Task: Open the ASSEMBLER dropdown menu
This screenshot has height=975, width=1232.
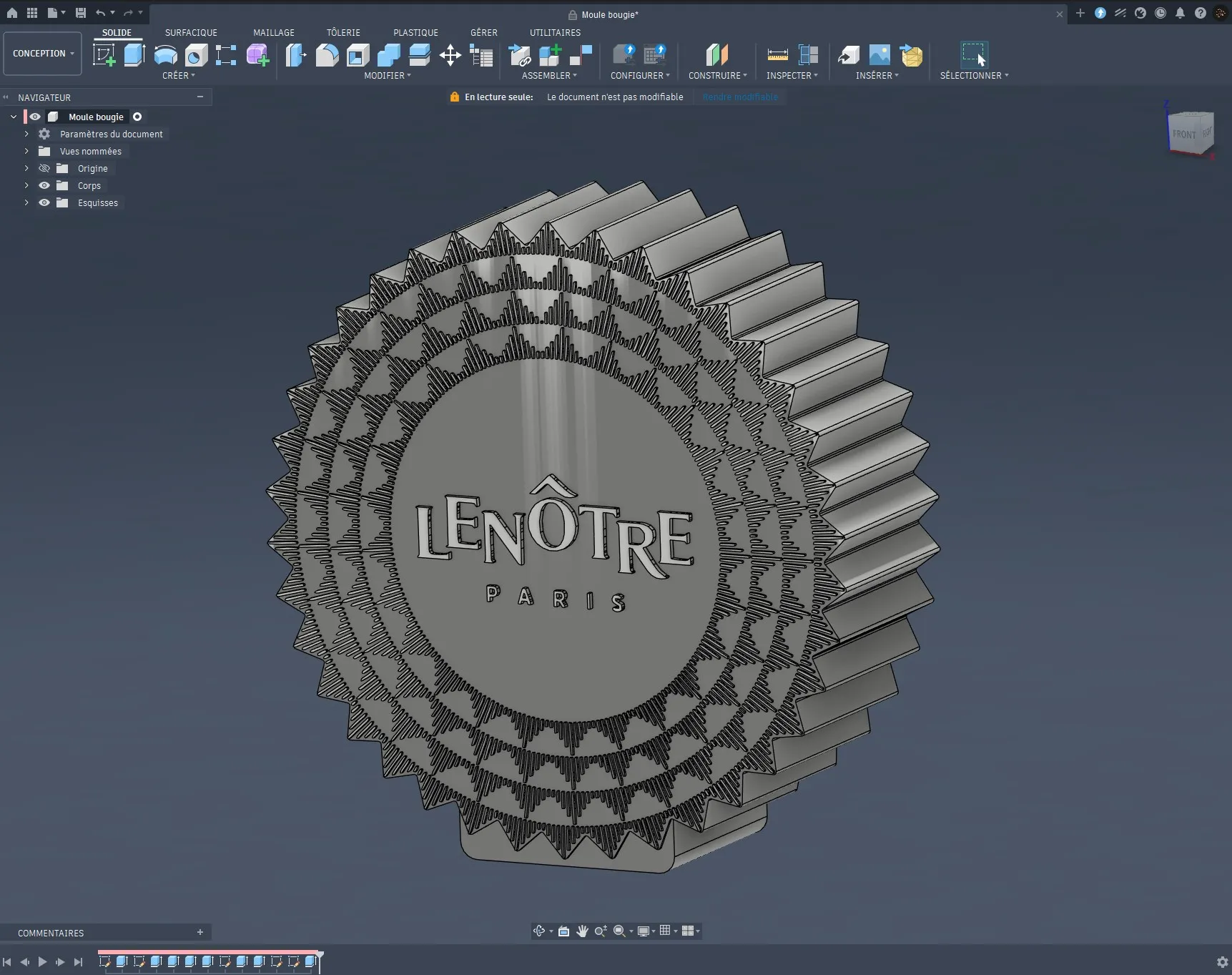Action: tap(549, 75)
